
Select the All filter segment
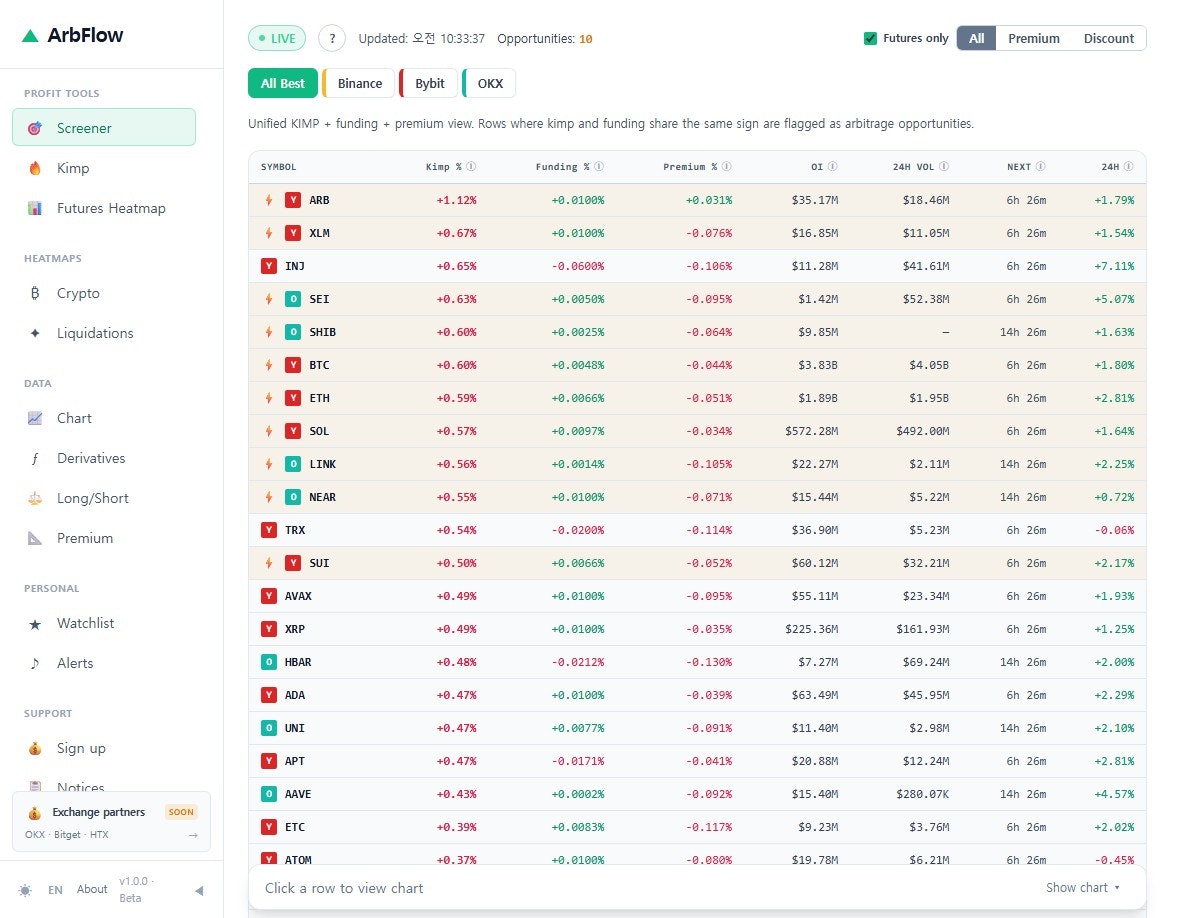click(976, 38)
